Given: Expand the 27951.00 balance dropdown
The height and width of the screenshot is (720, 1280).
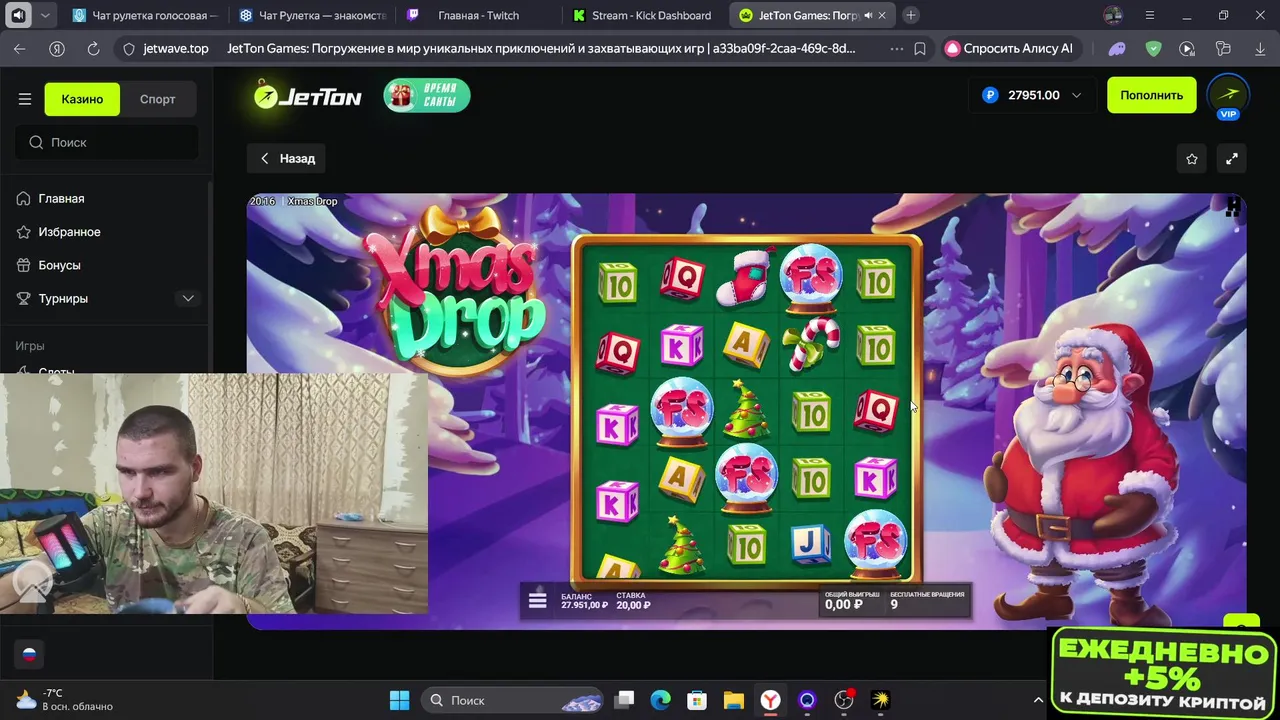Looking at the screenshot, I should 1032,95.
